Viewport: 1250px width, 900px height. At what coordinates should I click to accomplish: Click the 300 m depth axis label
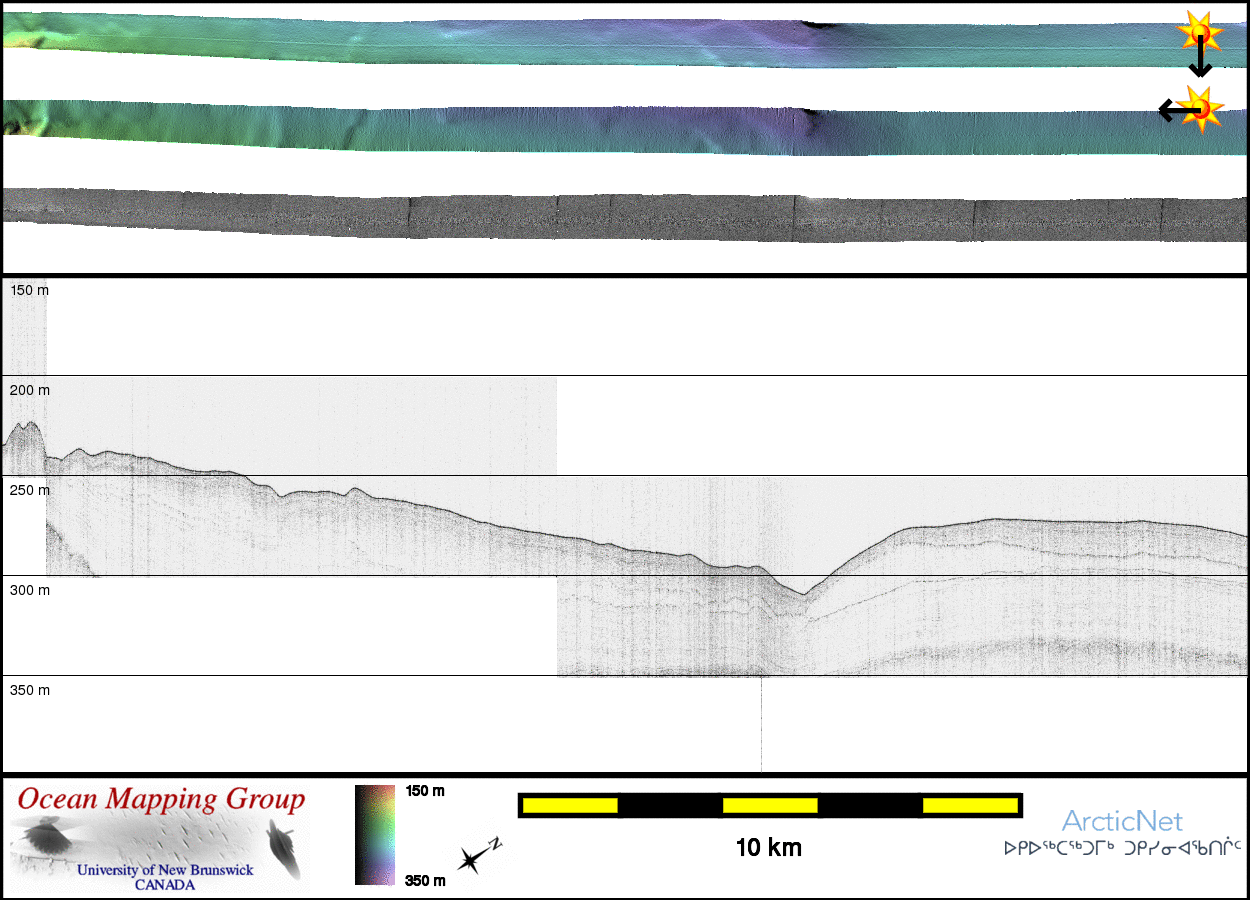click(29, 590)
